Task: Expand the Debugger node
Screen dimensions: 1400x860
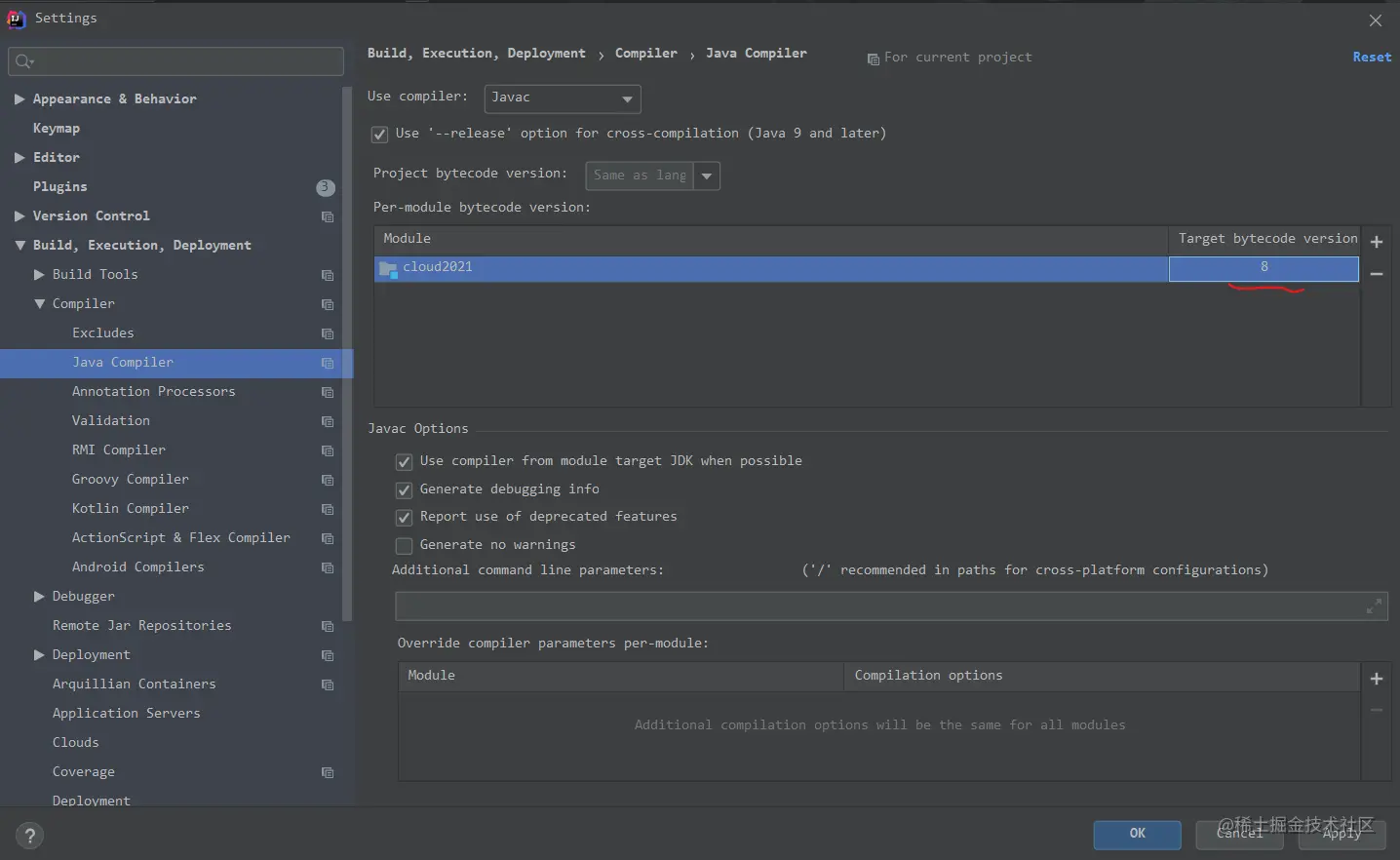Action: point(39,597)
